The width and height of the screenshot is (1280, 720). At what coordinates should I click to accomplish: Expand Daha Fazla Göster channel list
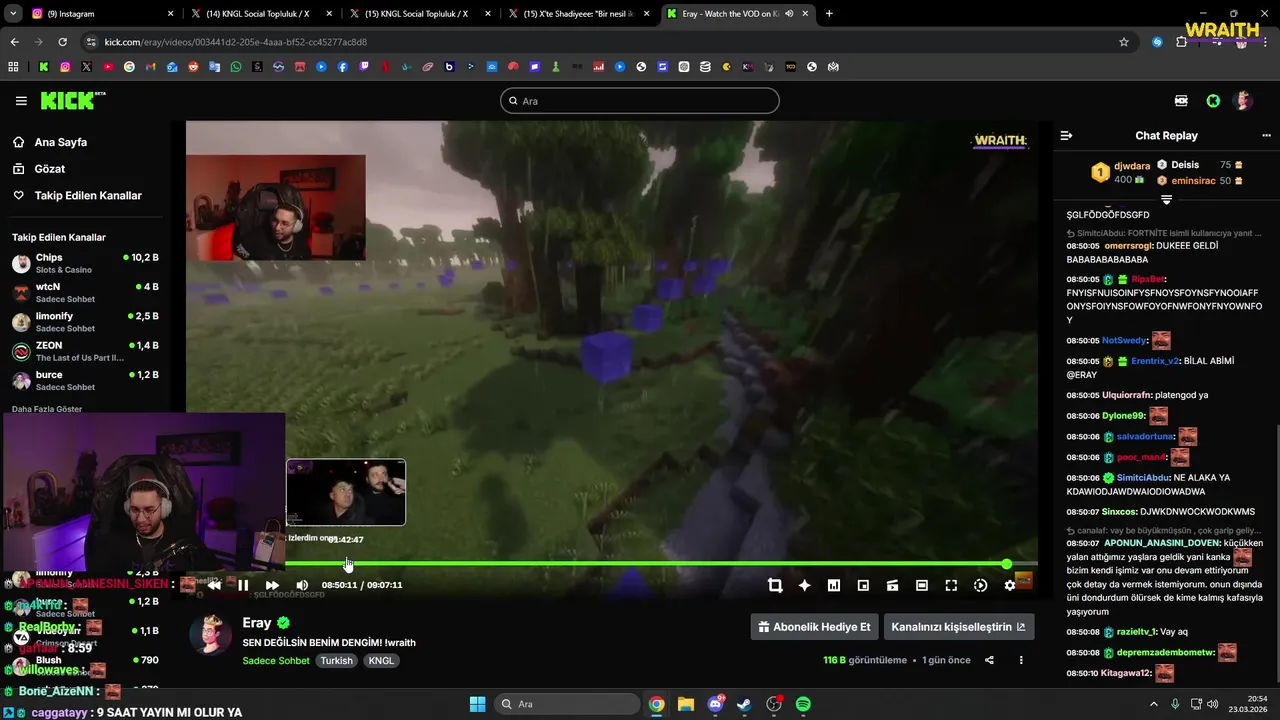pyautogui.click(x=47, y=409)
